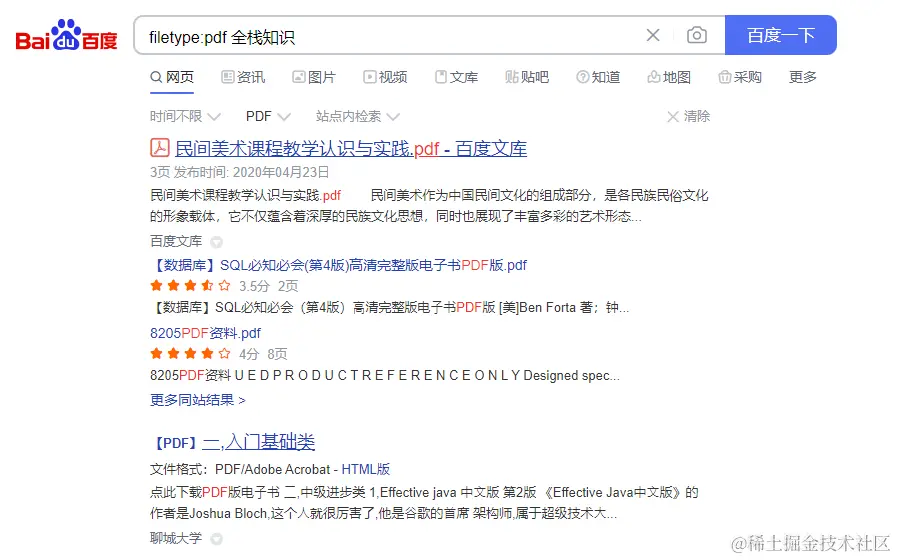This screenshot has width=897, height=560.
Task: Open the 8205PDF资料.pdf link
Action: click(x=205, y=333)
